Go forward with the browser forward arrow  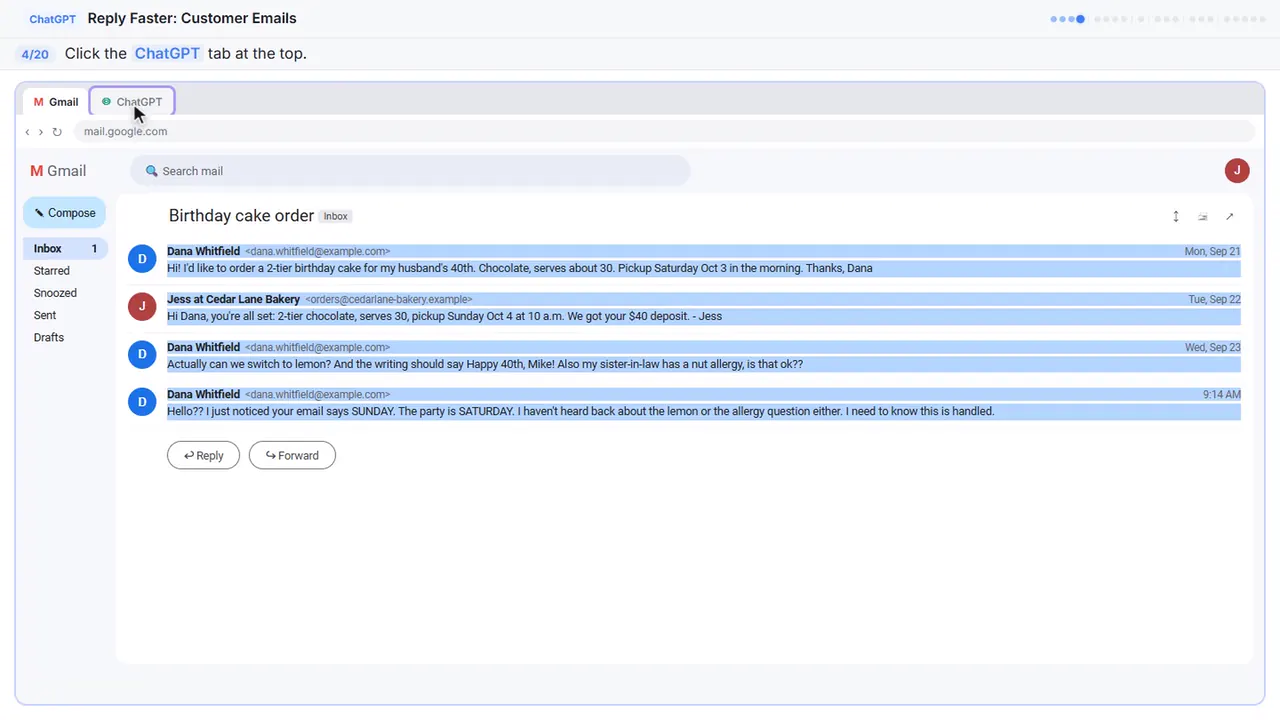[40, 132]
